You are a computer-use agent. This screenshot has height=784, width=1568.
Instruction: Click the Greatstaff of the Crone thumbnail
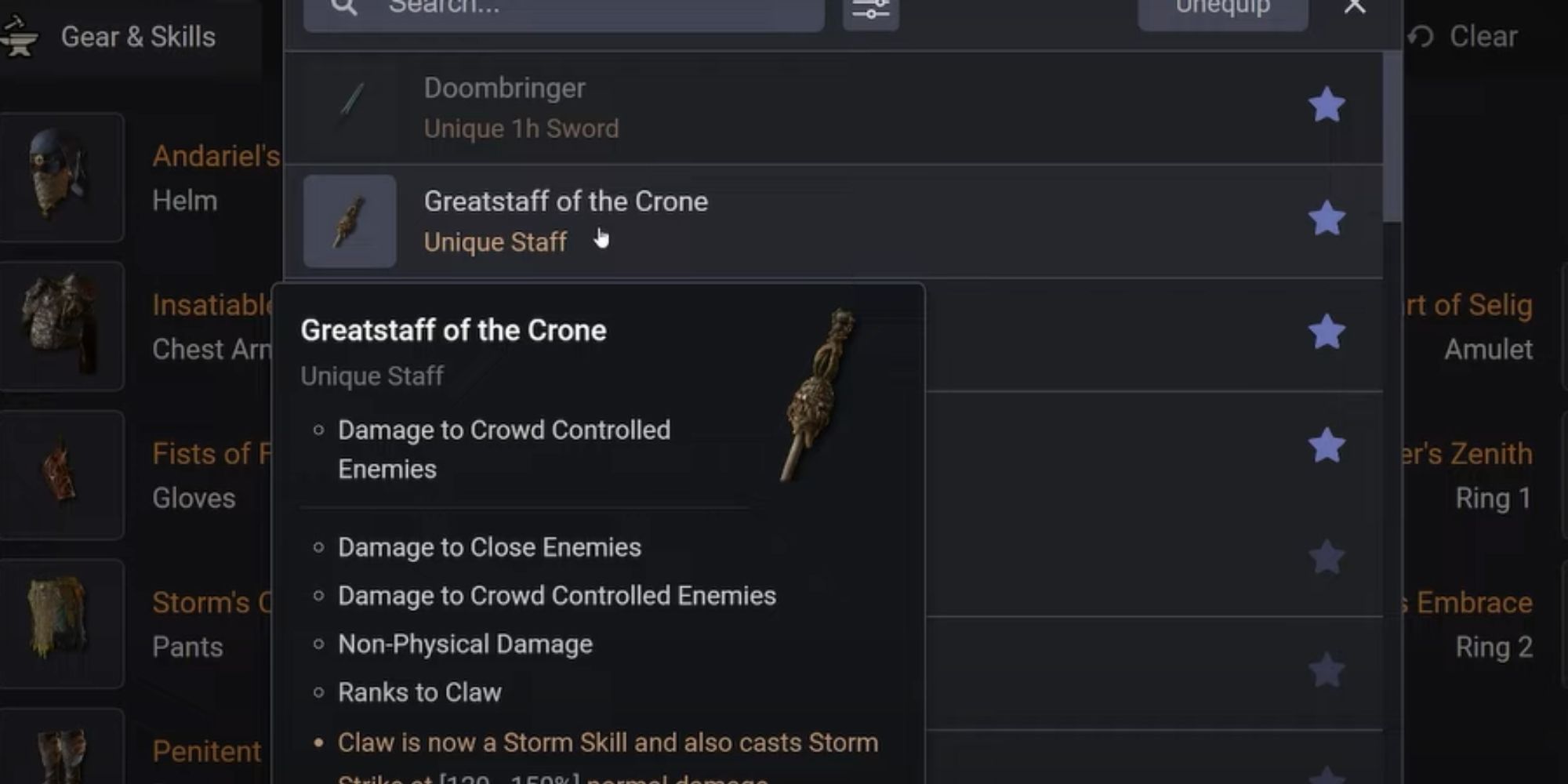click(x=350, y=221)
